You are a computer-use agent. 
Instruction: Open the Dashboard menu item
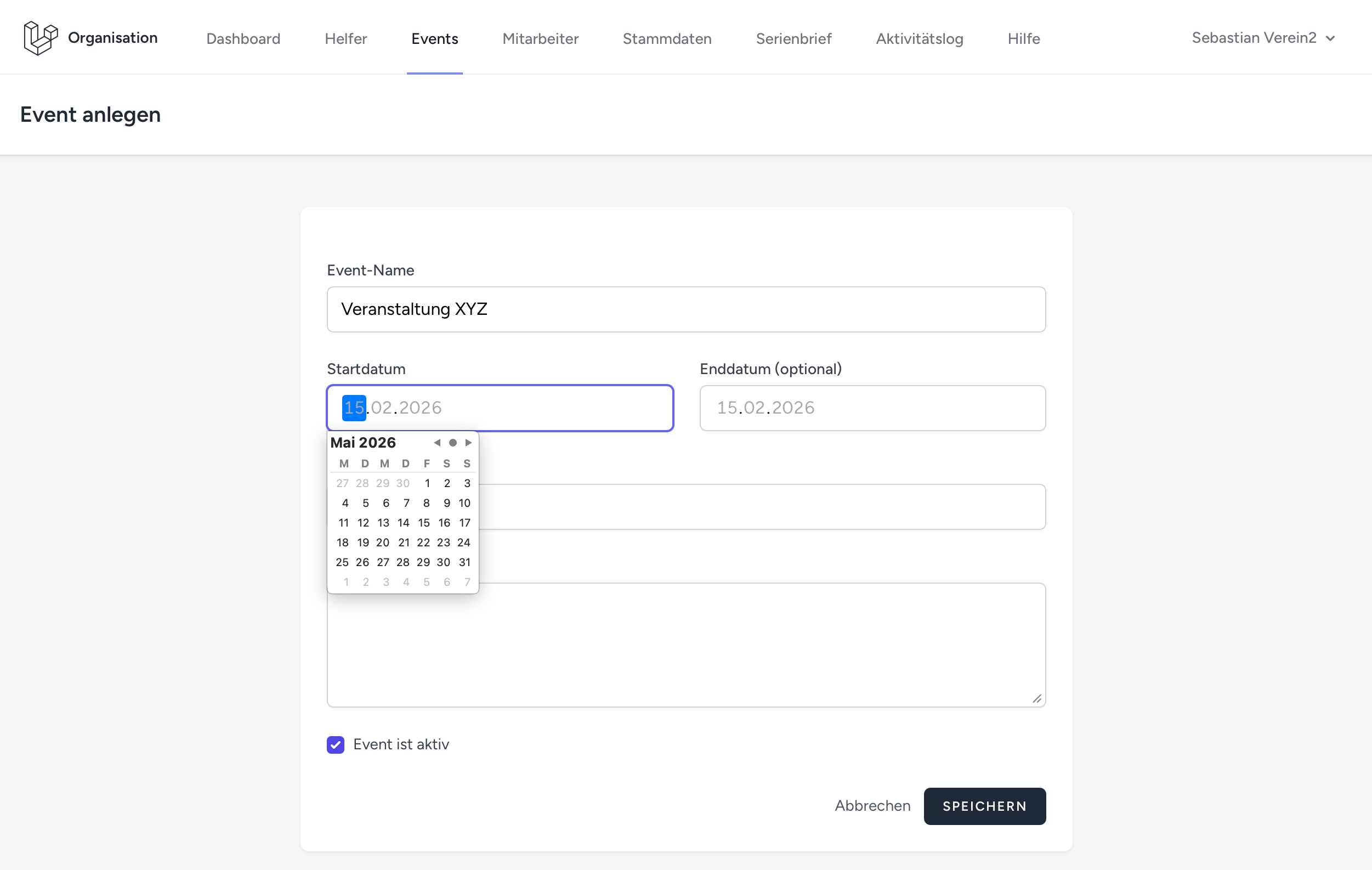[x=243, y=39]
